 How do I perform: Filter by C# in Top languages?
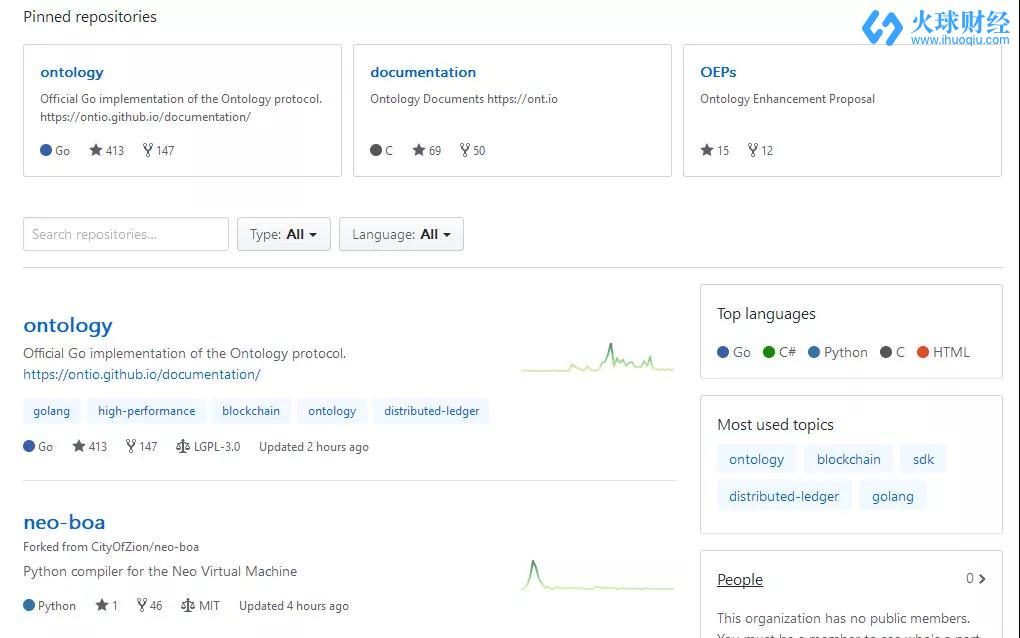(779, 352)
